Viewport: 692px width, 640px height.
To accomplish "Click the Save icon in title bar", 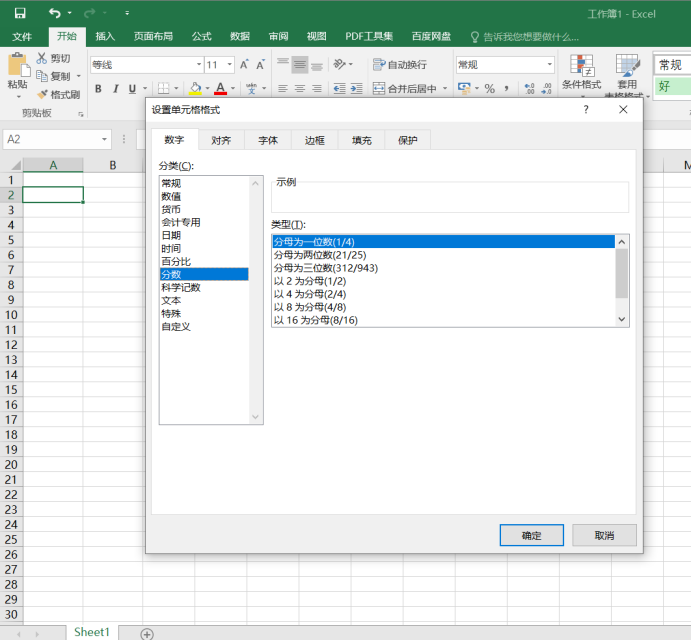I will (20, 13).
